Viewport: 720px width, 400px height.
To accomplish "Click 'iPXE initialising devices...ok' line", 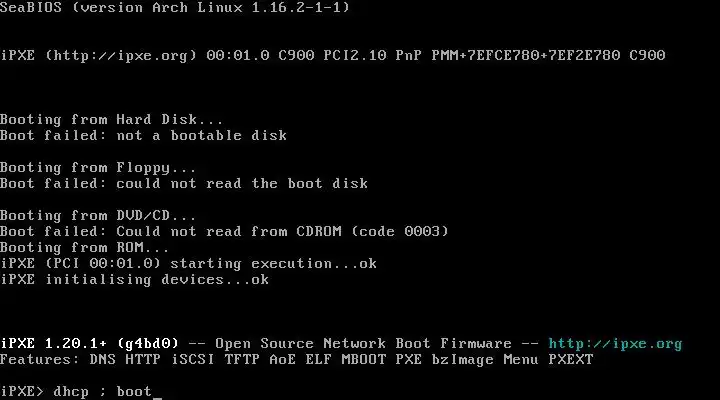I will (134, 279).
